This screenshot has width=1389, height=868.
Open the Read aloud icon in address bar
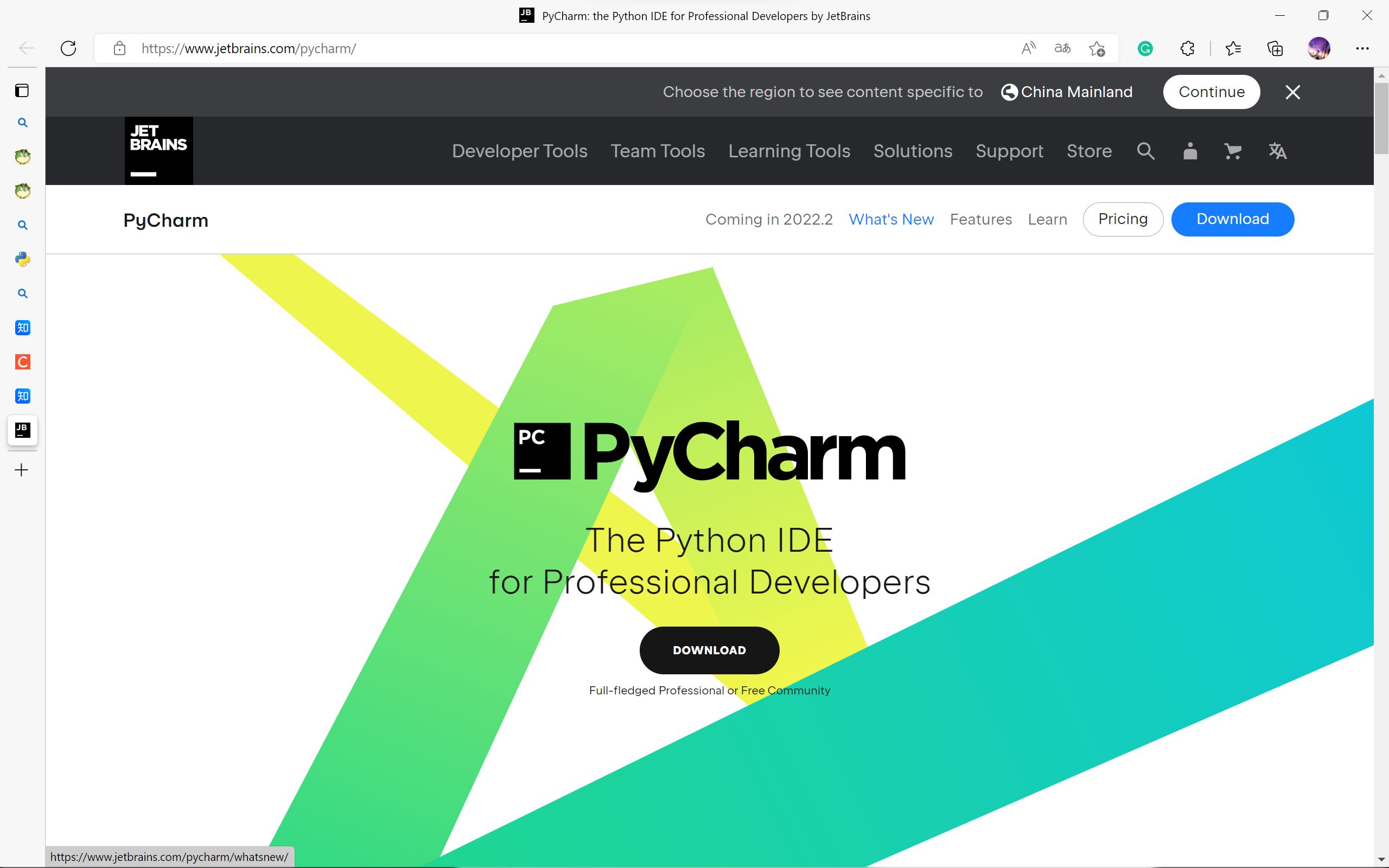click(x=1028, y=49)
